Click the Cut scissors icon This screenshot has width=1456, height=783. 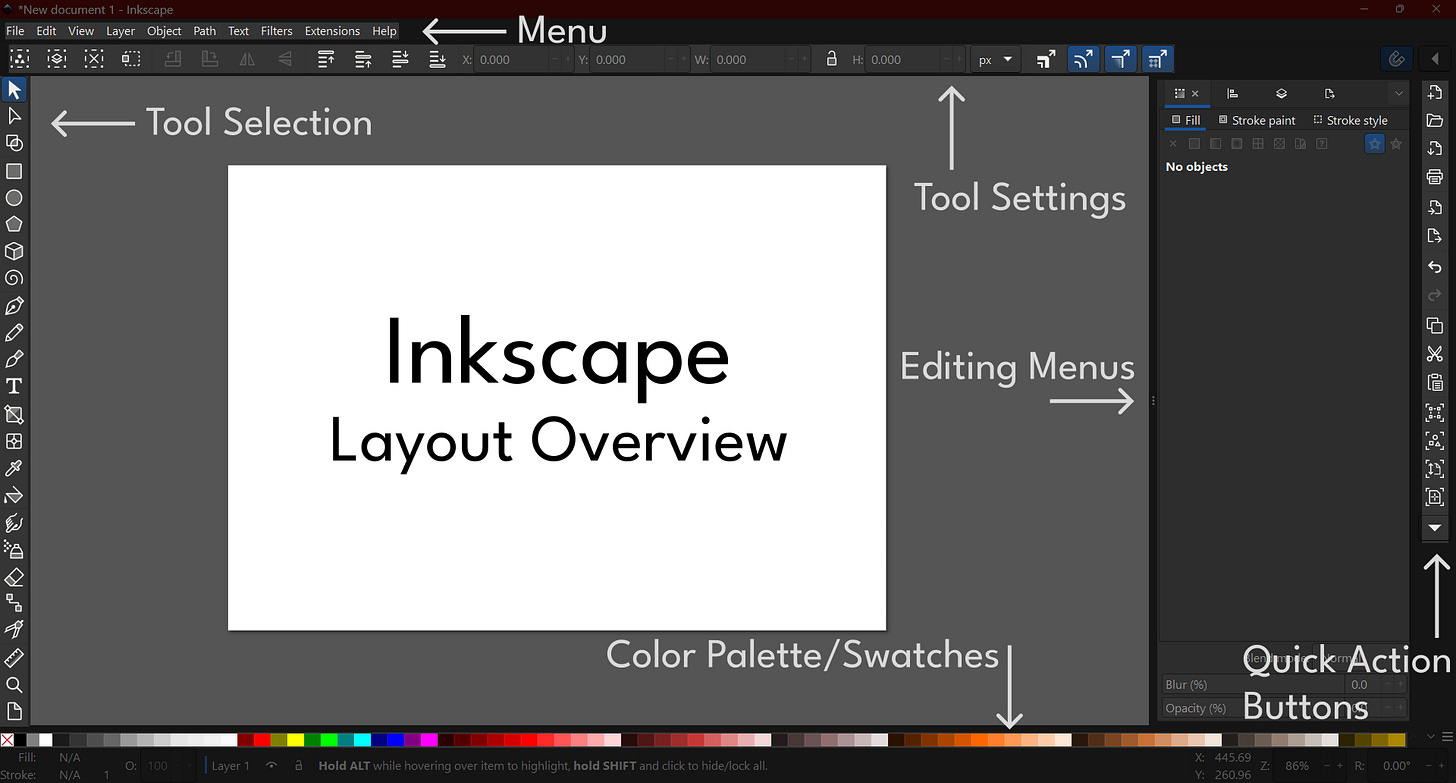click(x=1435, y=354)
